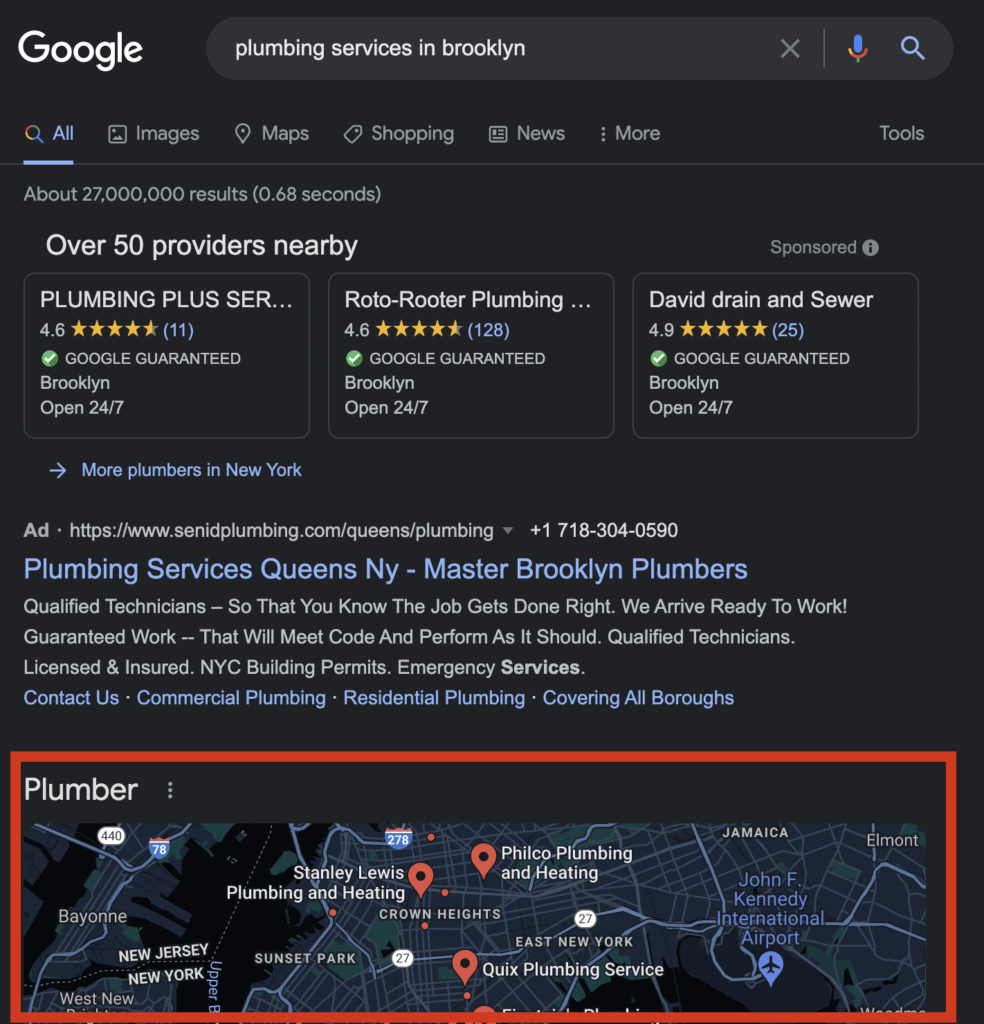Click the Crown Heights map label
Image resolution: width=984 pixels, height=1024 pixels.
(x=440, y=914)
